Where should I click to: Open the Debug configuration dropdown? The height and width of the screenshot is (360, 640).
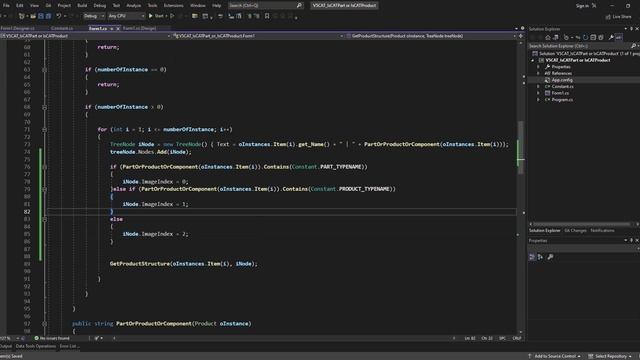[94, 16]
